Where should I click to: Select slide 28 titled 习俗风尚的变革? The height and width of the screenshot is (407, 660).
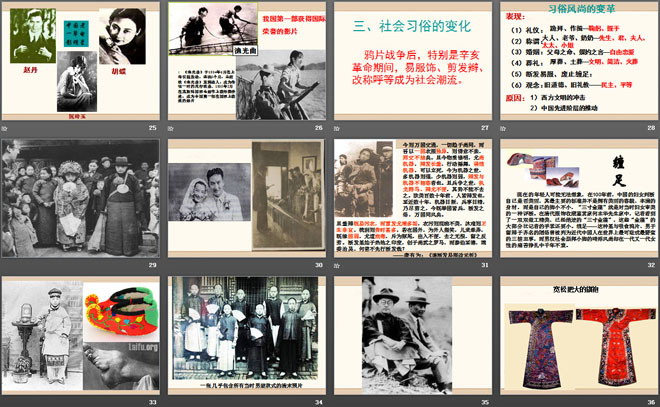(x=579, y=61)
